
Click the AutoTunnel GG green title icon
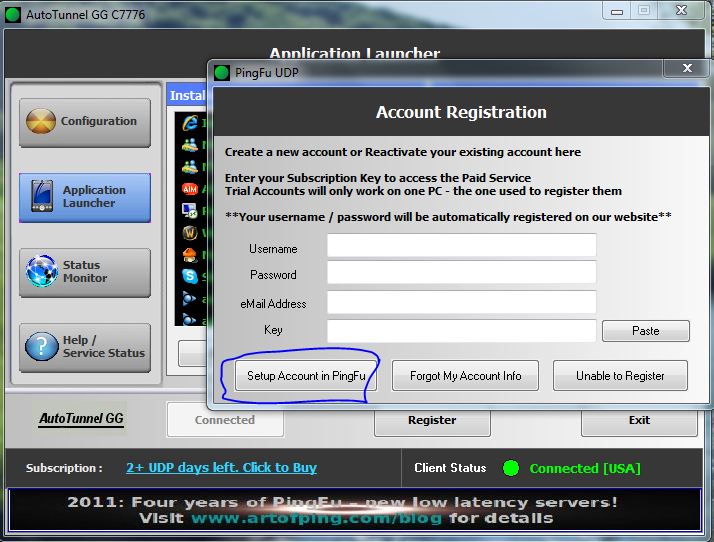pyautogui.click(x=13, y=15)
